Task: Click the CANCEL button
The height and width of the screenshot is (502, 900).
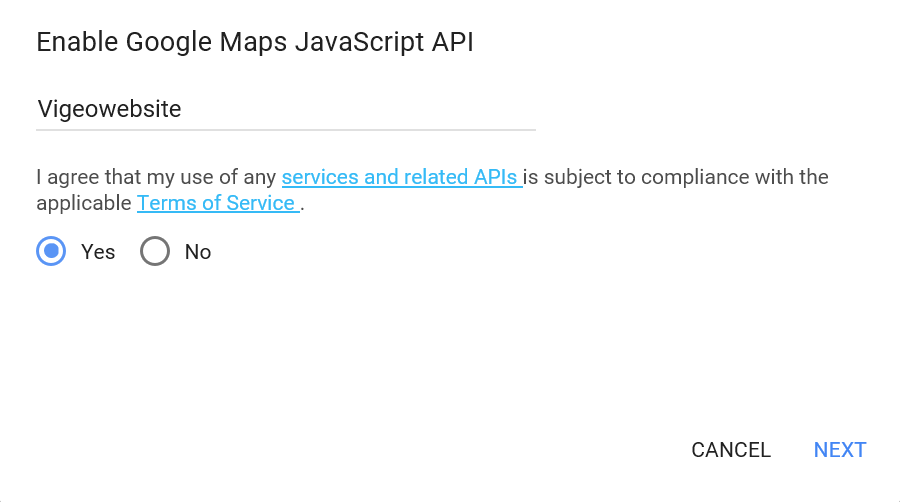Action: [731, 450]
